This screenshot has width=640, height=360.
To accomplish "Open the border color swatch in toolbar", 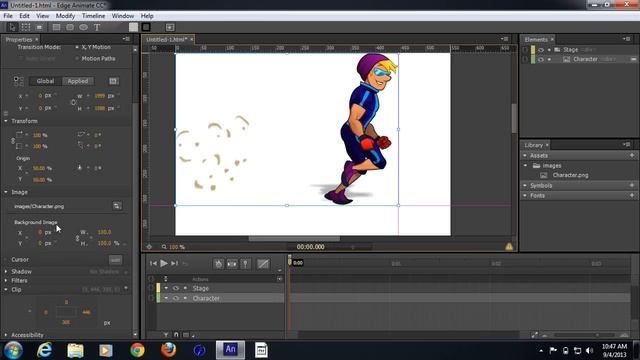I will tap(146, 27).
